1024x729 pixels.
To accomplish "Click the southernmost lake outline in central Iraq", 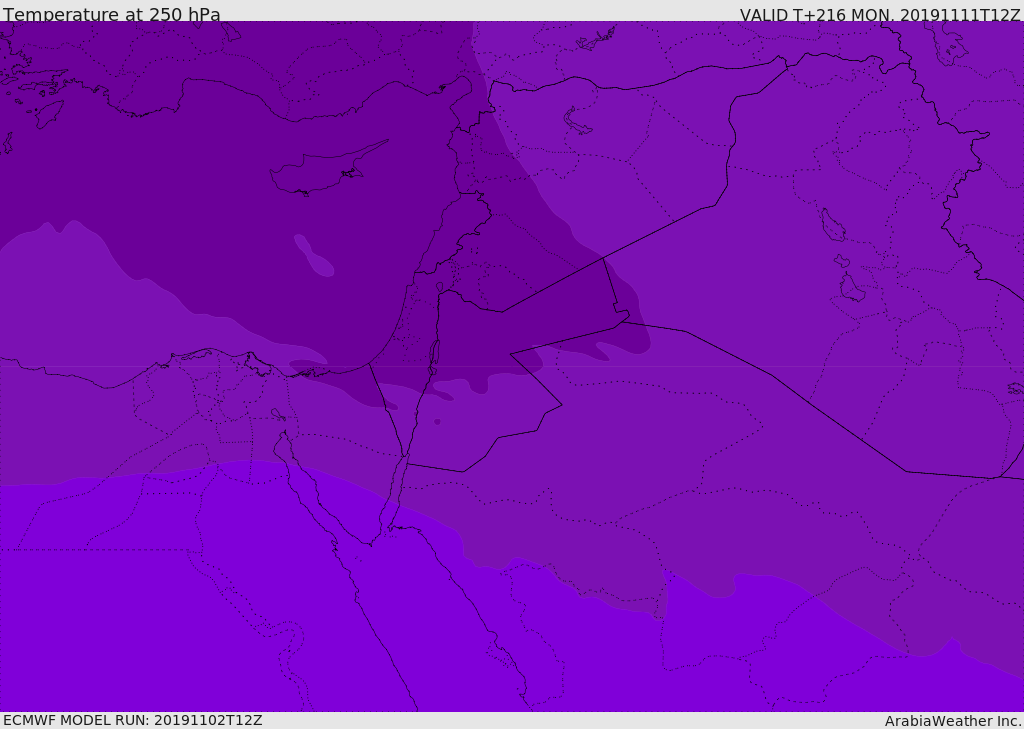I will [x=851, y=288].
